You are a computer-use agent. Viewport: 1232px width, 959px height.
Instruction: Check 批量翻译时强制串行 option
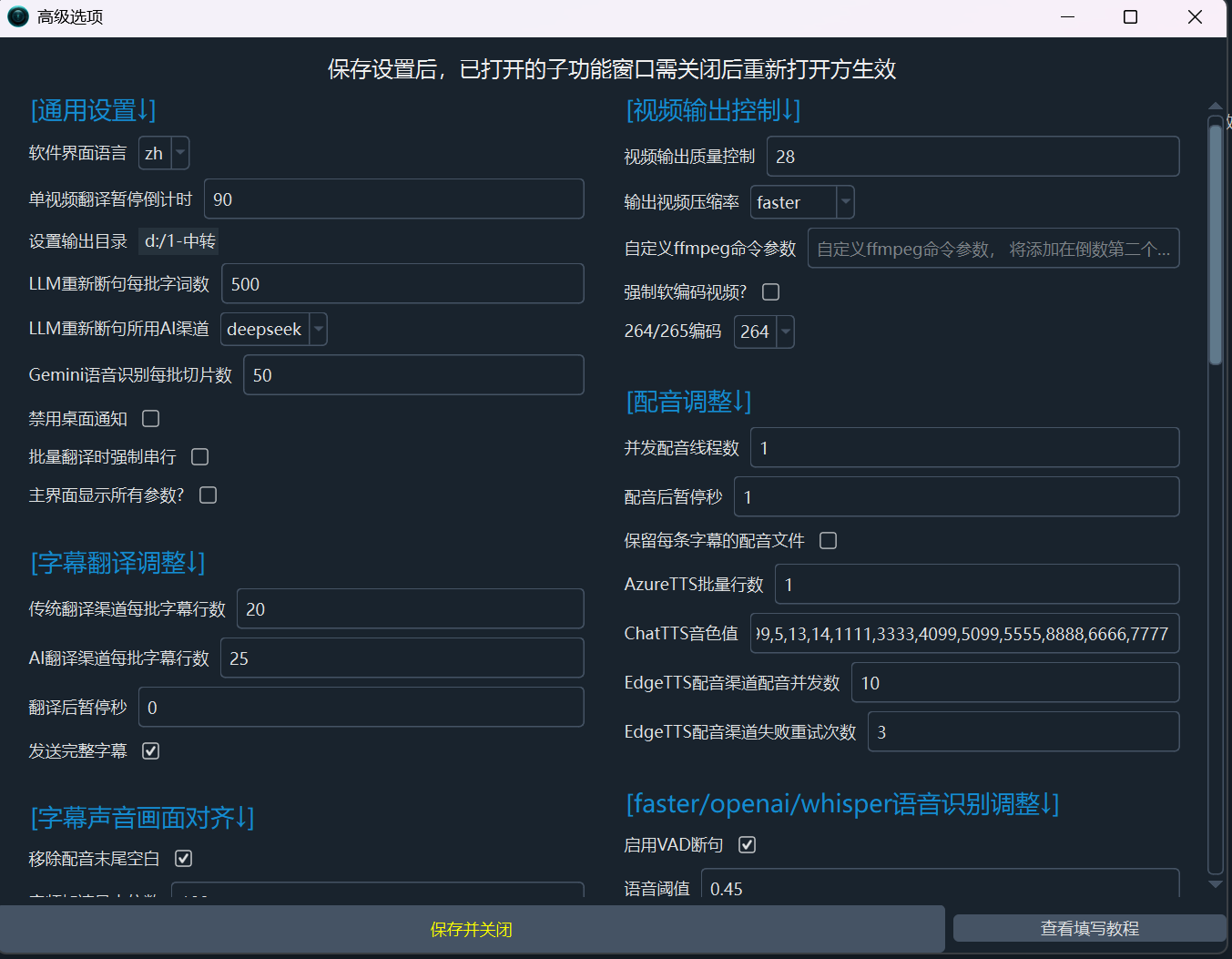click(199, 456)
